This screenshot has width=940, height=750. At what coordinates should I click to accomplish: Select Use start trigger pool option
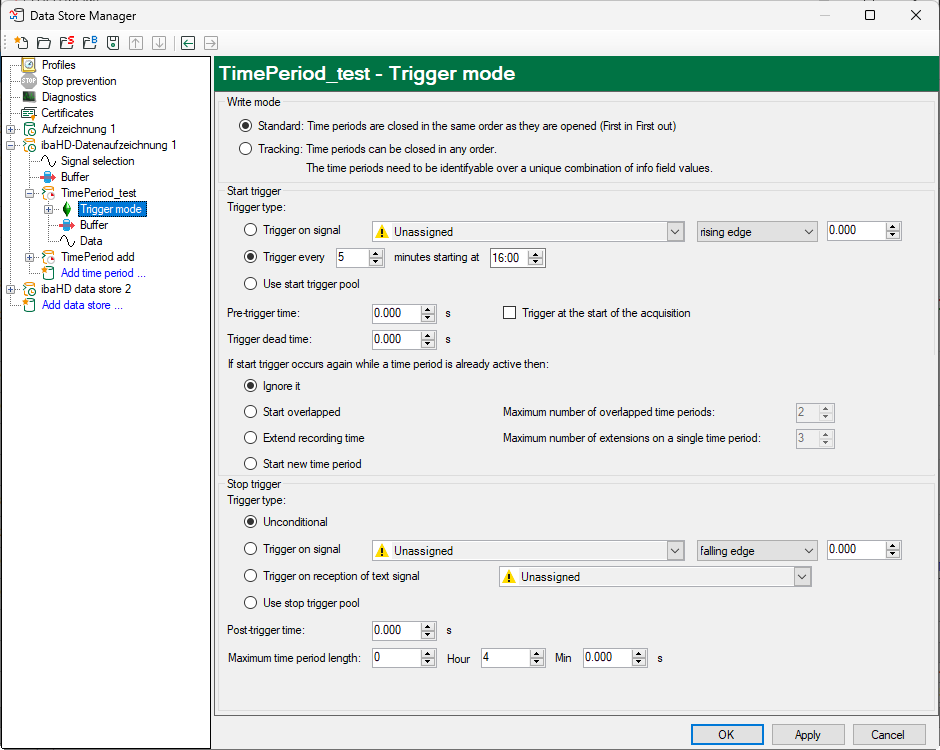click(250, 284)
